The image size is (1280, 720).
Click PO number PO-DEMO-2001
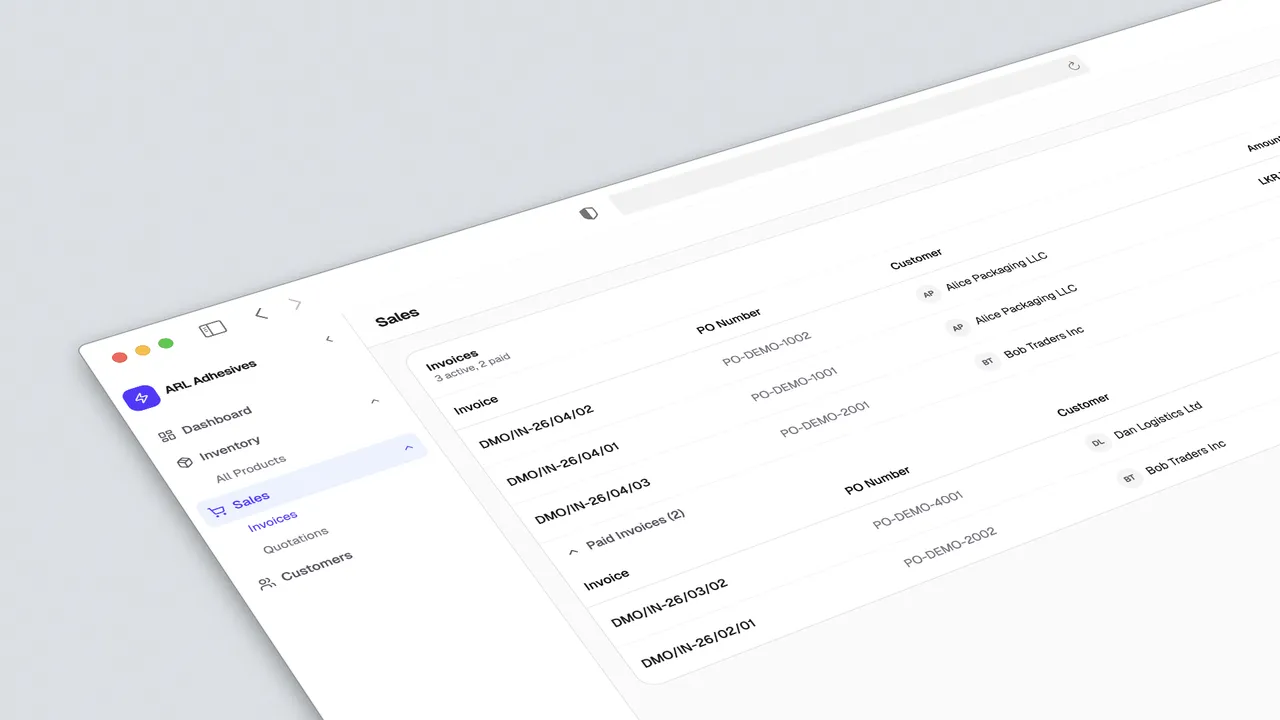pyautogui.click(x=825, y=419)
